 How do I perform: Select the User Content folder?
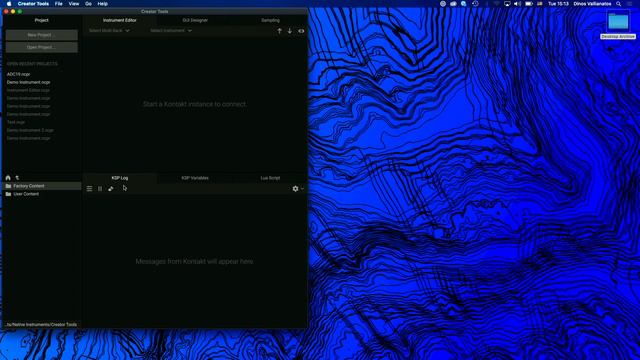(42, 194)
